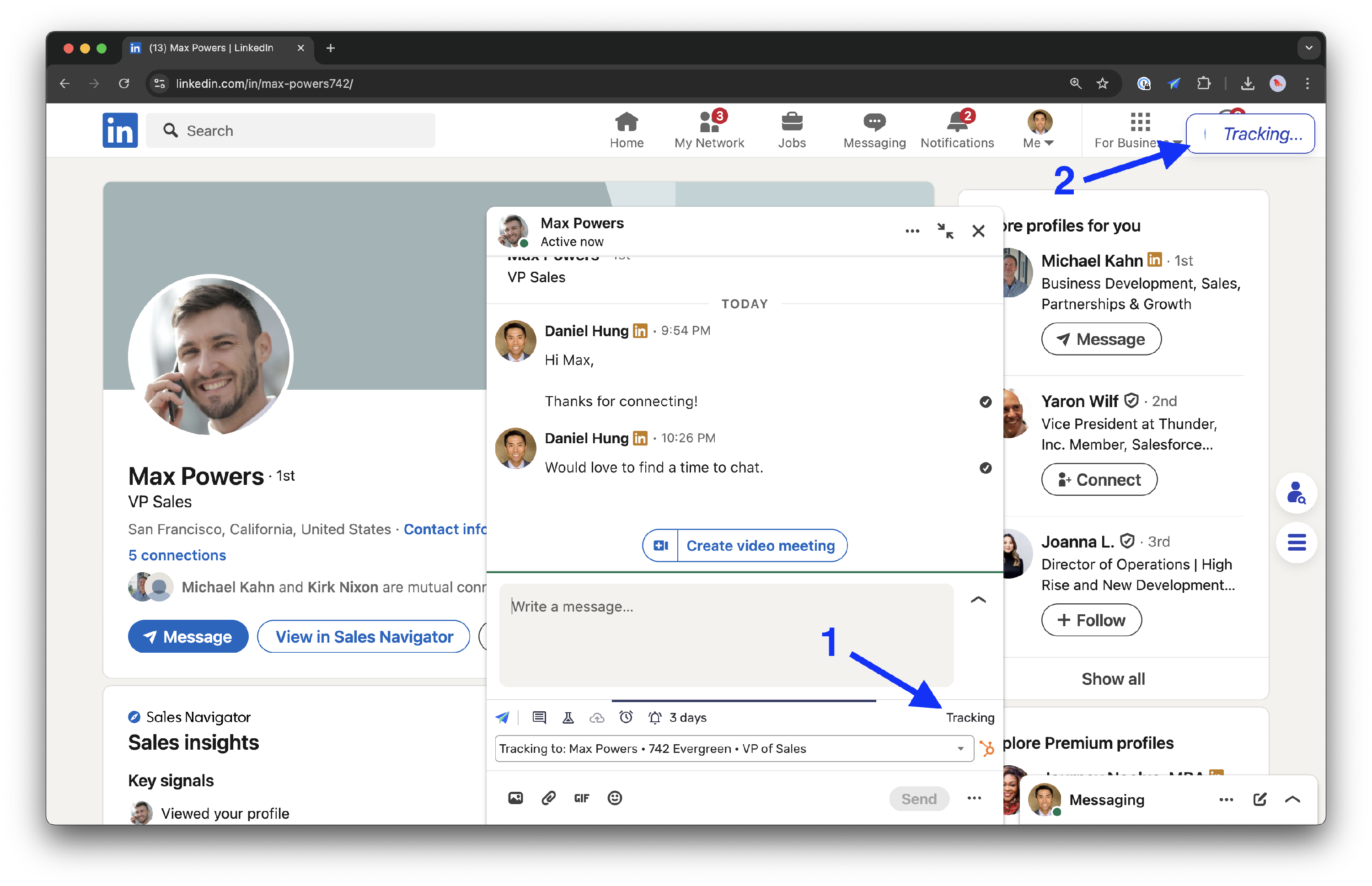Viewport: 1372px width, 886px height.
Task: Click the blue Message button on profile
Action: click(188, 636)
